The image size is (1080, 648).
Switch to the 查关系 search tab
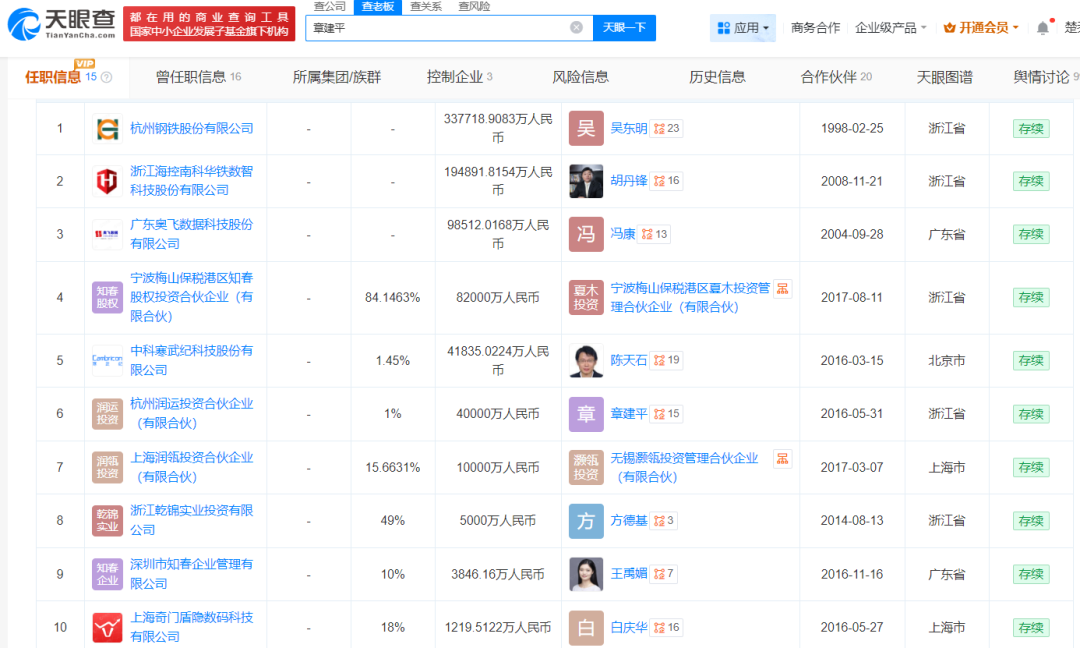[426, 7]
